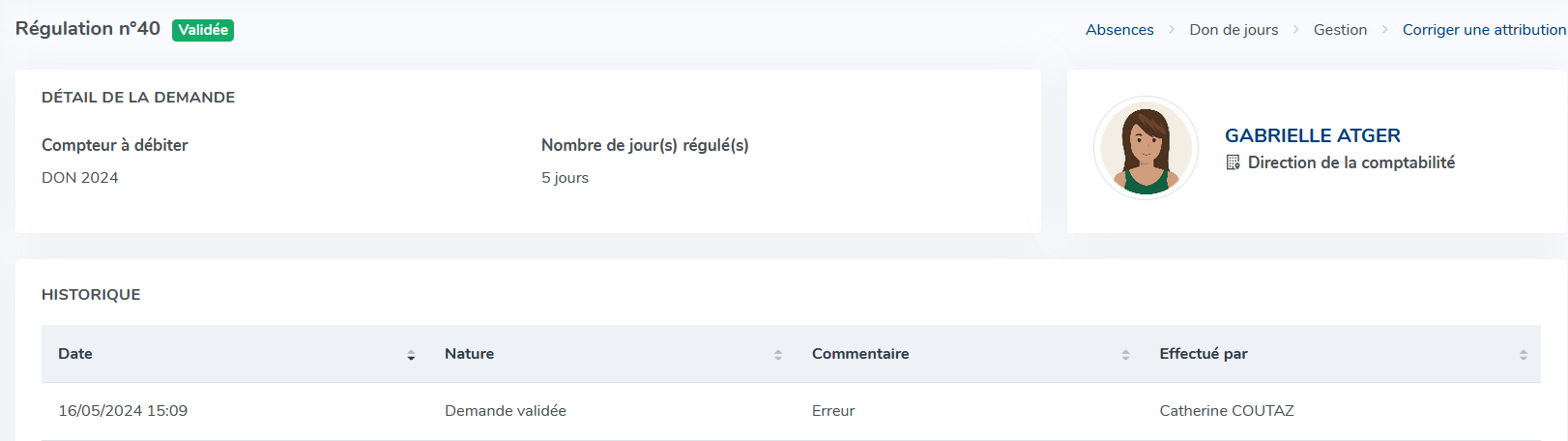Click the chevron separator after Gestion breadcrumb
The image size is (1568, 441).
(1384, 30)
